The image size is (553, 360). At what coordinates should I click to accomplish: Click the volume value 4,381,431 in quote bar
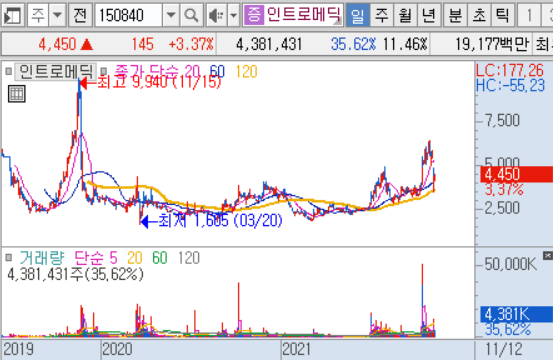(269, 44)
